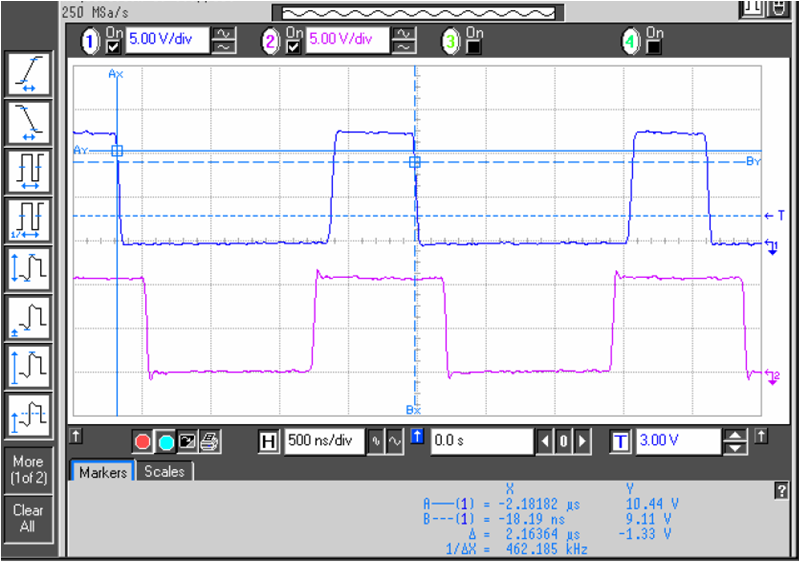Click the channel 1 number badge
Screen dimensions: 800x563
(90, 41)
